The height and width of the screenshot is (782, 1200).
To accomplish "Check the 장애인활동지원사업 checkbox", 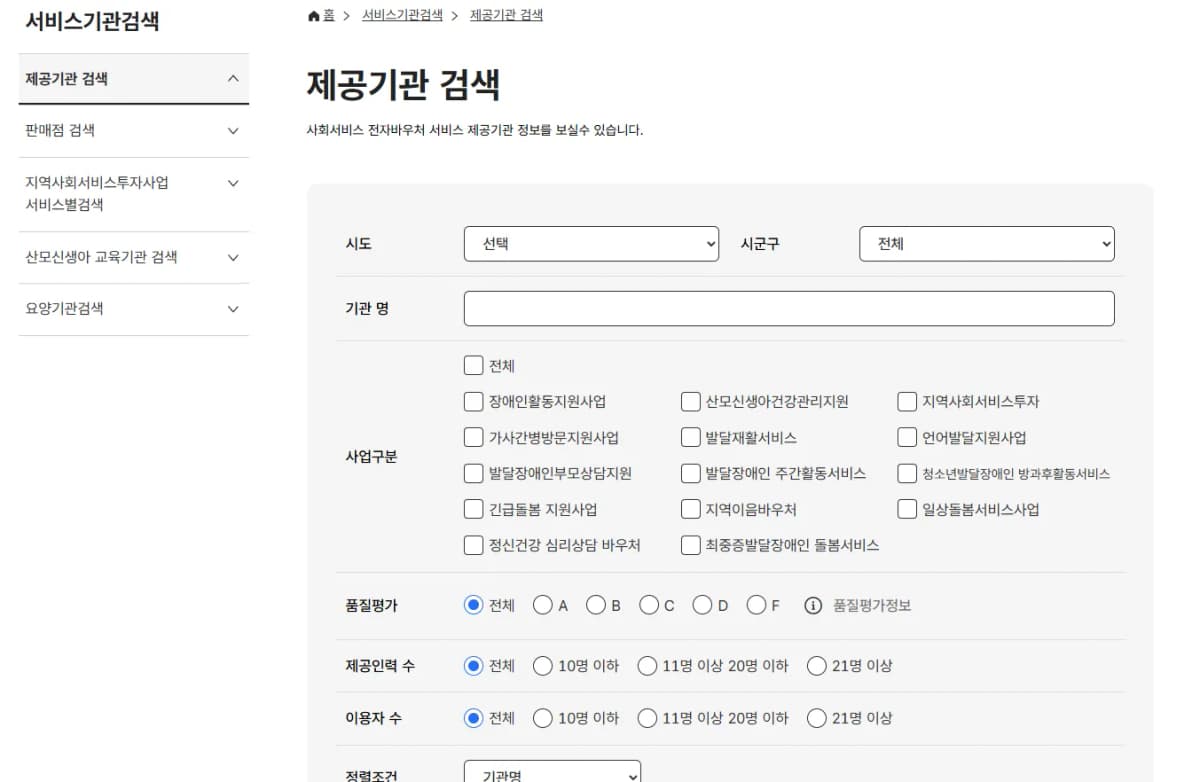I will pyautogui.click(x=474, y=402).
